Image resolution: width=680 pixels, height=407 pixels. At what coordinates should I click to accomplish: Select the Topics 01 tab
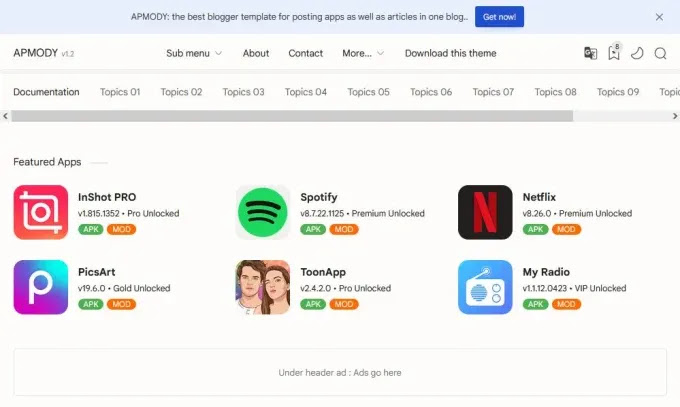tap(120, 92)
